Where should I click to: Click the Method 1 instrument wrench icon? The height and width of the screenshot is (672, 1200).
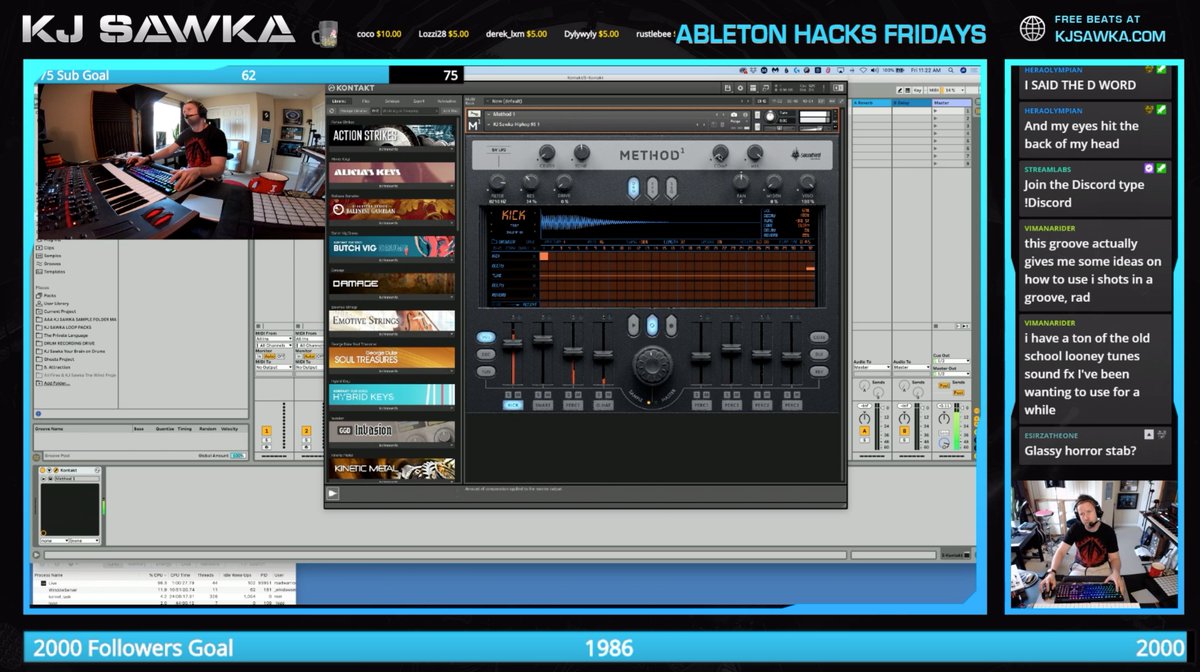point(474,116)
